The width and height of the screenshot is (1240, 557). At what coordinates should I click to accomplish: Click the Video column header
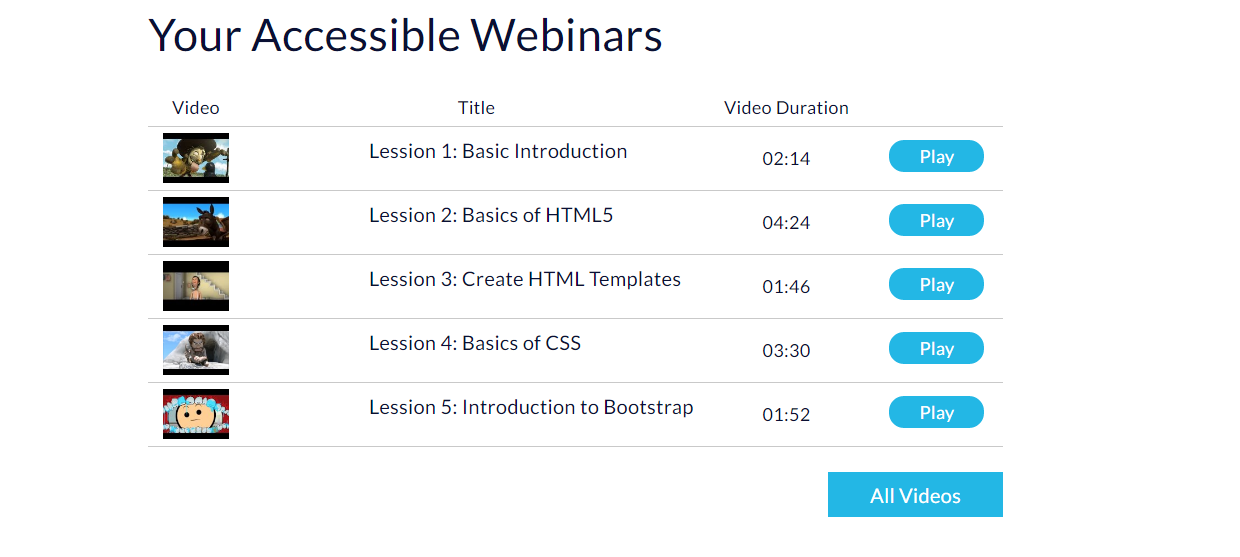(x=196, y=108)
